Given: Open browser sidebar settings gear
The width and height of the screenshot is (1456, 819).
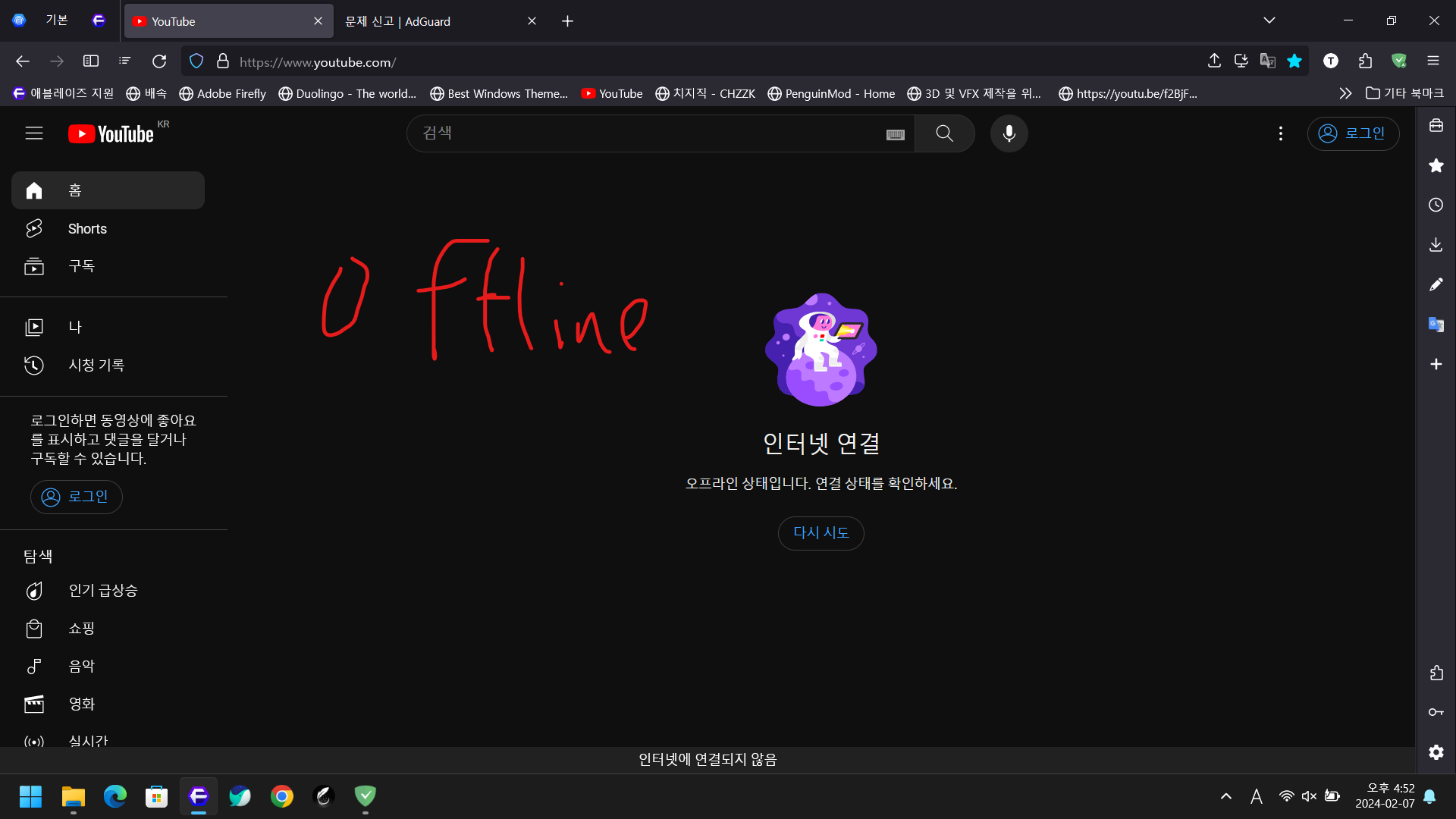Looking at the screenshot, I should [x=1436, y=752].
